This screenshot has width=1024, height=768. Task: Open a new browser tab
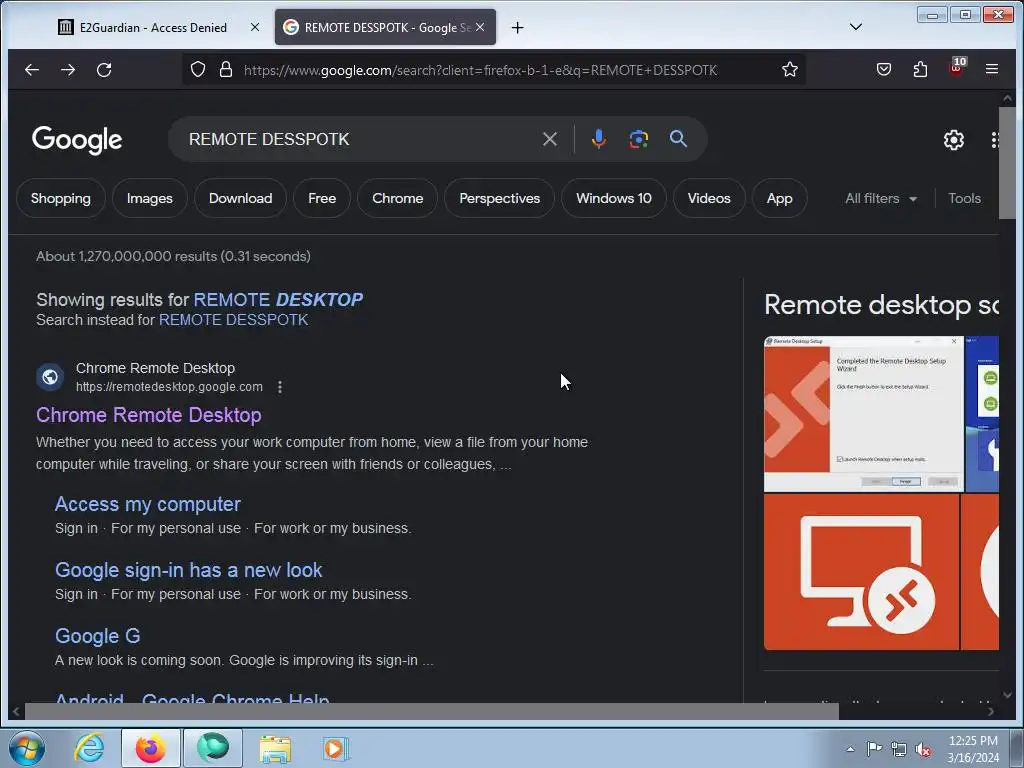[517, 27]
